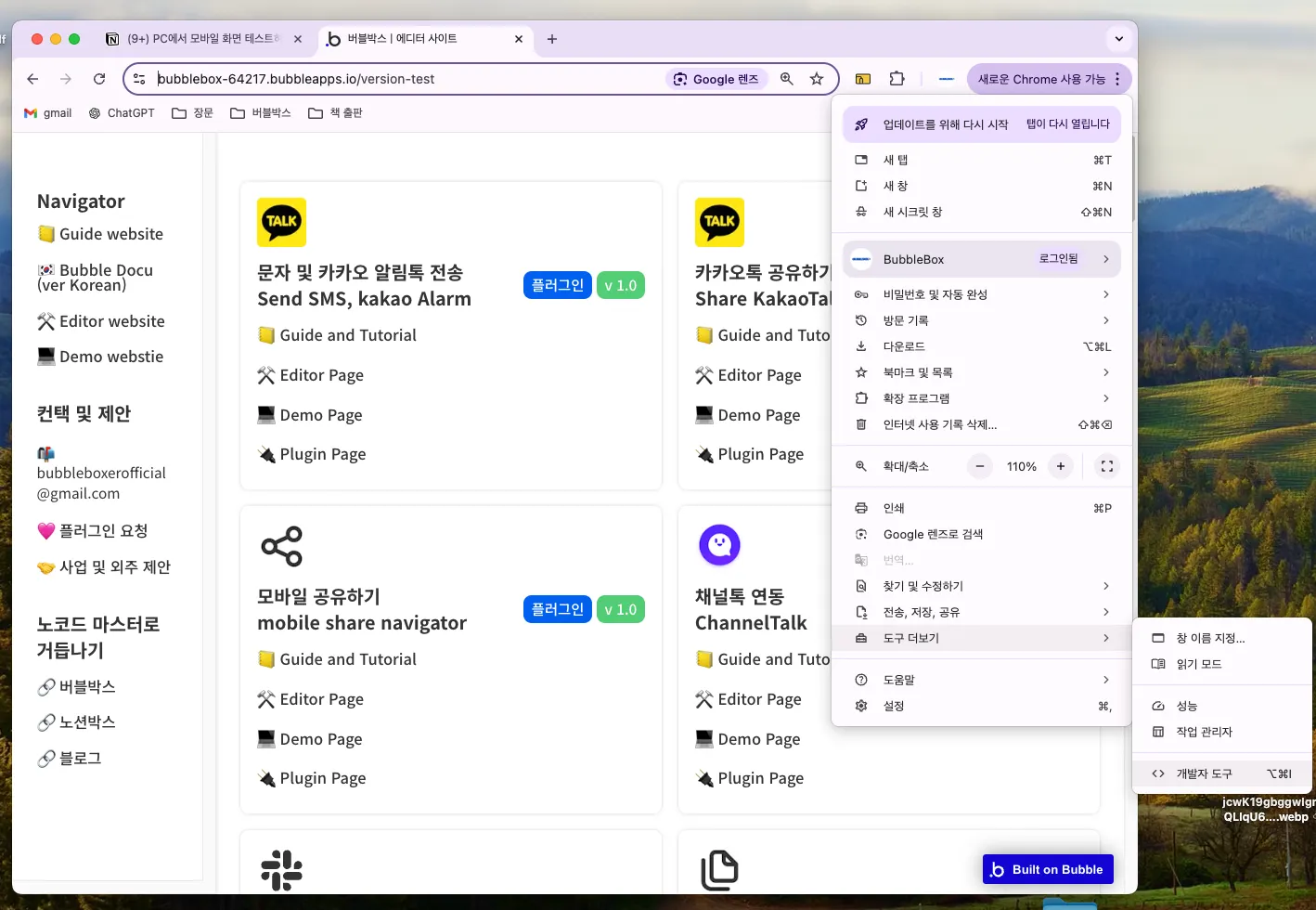The width and height of the screenshot is (1316, 910).
Task: Click the share icon on 모바일 공유하기 card
Action: pyautogui.click(x=282, y=546)
